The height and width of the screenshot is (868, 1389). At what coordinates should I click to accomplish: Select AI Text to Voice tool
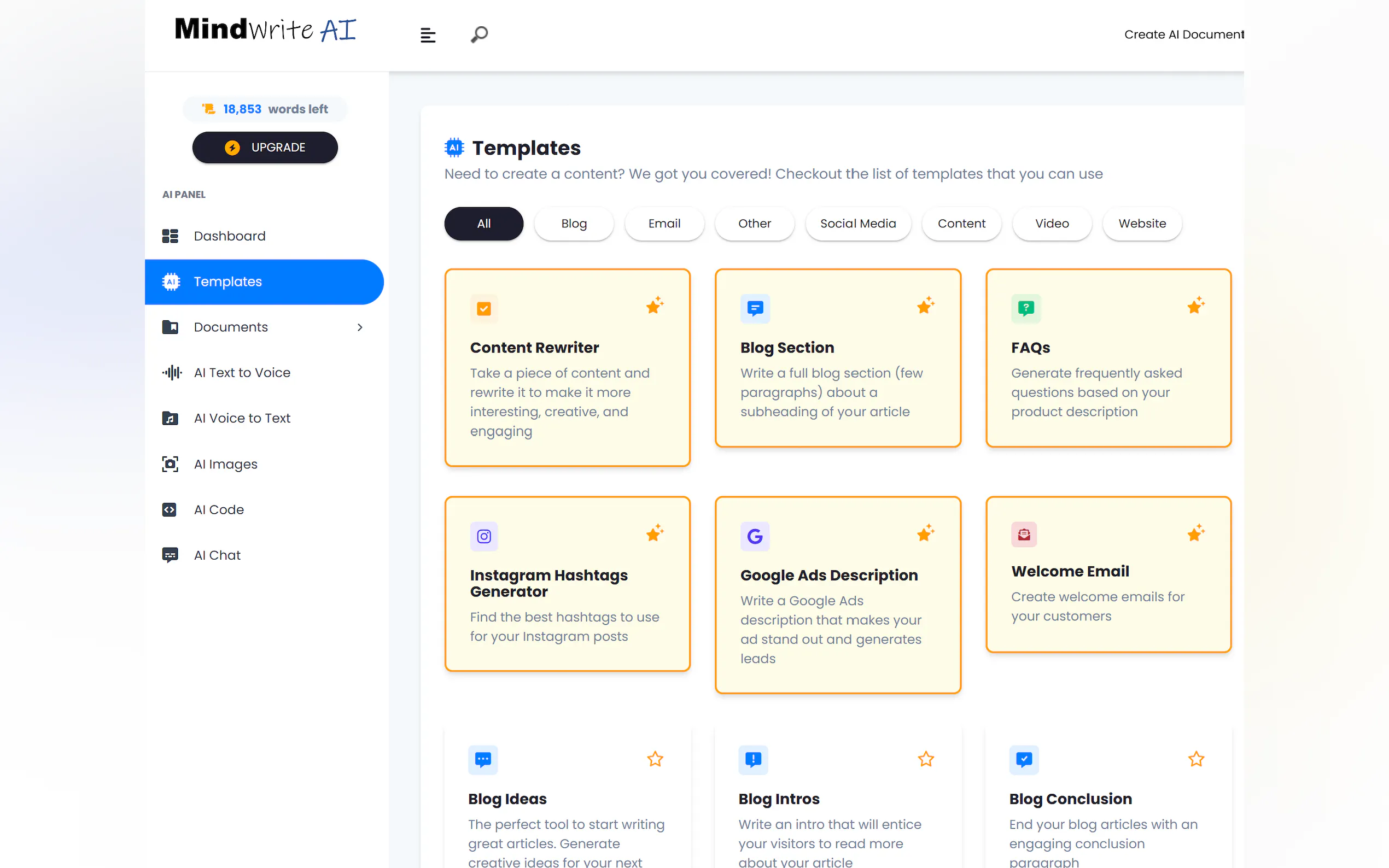pyautogui.click(x=242, y=372)
